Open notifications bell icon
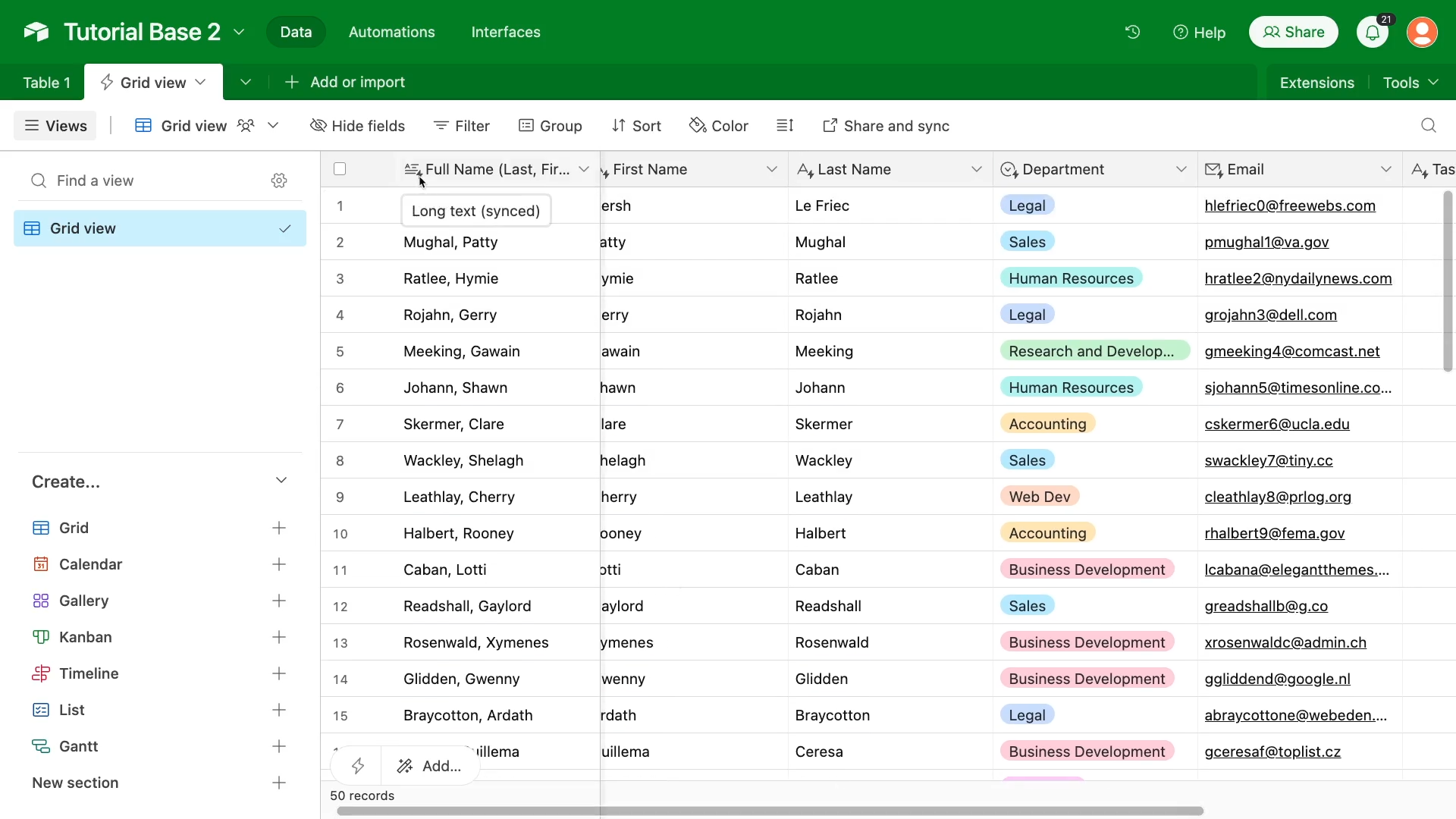Image resolution: width=1456 pixels, height=819 pixels. [x=1373, y=33]
